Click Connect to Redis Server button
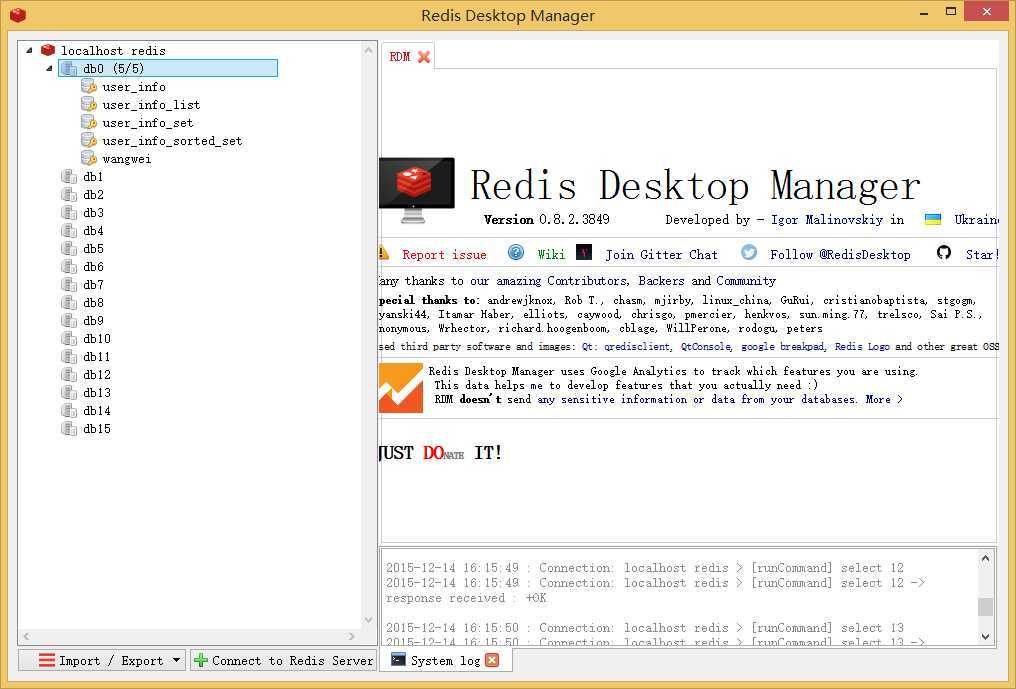 coord(283,660)
